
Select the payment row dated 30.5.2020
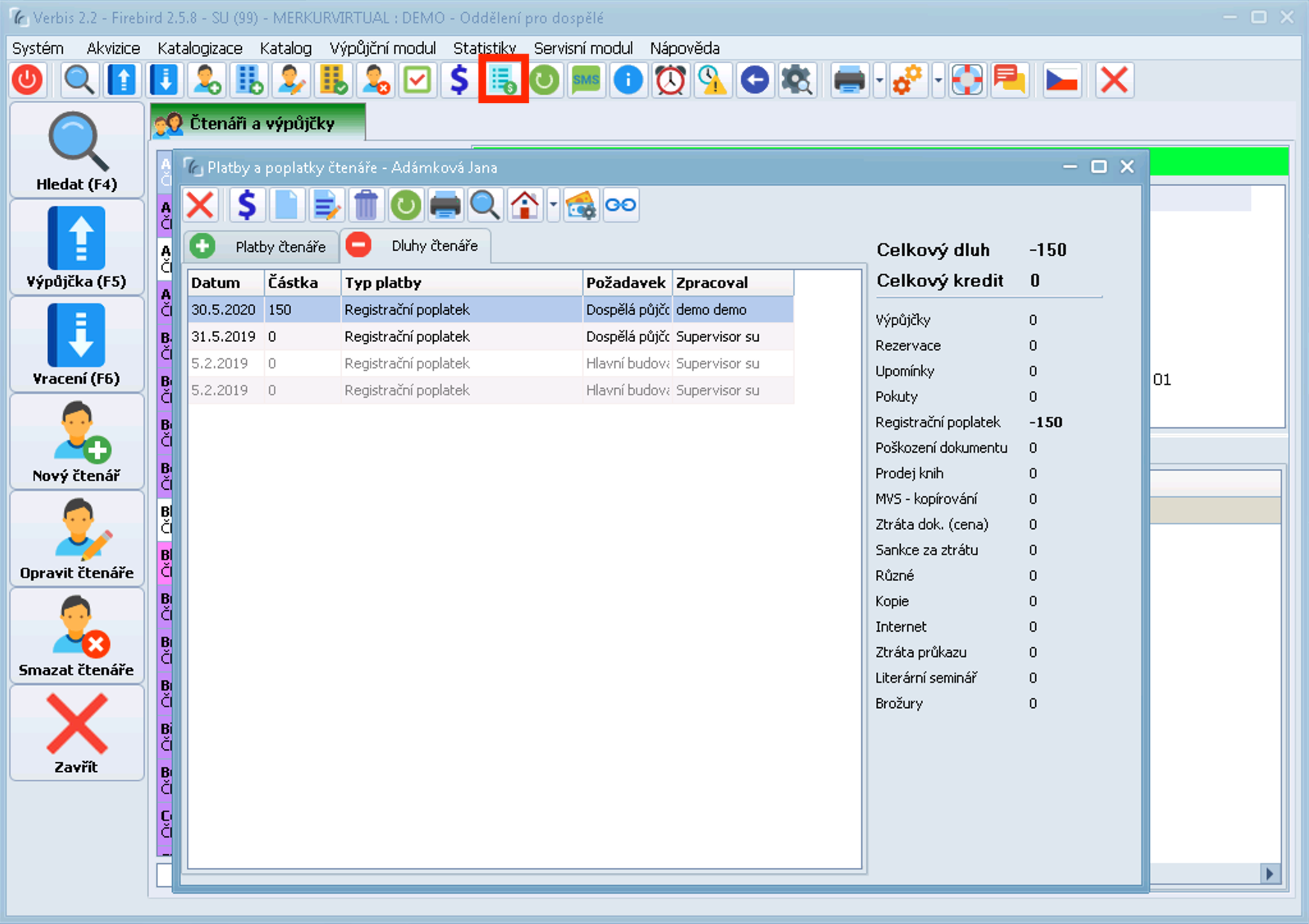[x=491, y=309]
